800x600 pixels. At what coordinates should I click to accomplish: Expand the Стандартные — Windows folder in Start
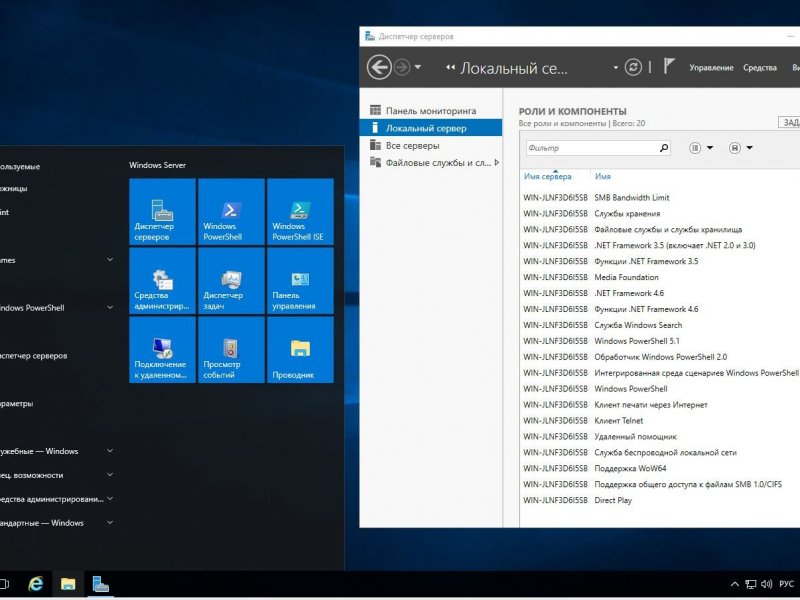(110, 523)
